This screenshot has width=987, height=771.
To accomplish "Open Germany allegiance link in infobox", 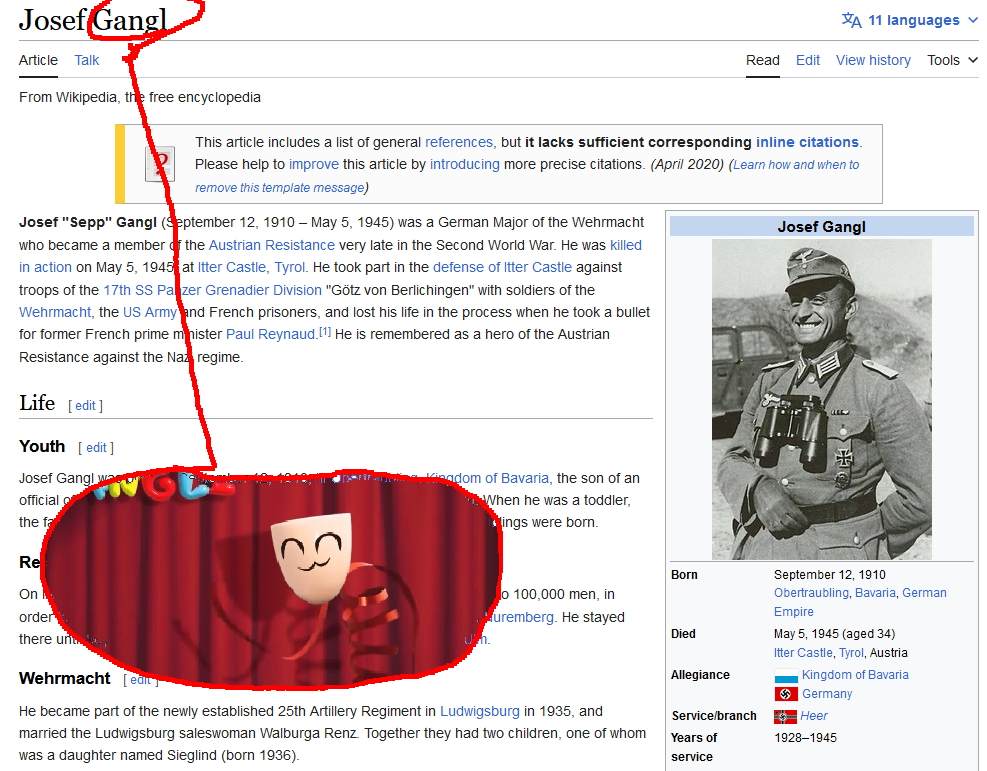I will point(826,694).
